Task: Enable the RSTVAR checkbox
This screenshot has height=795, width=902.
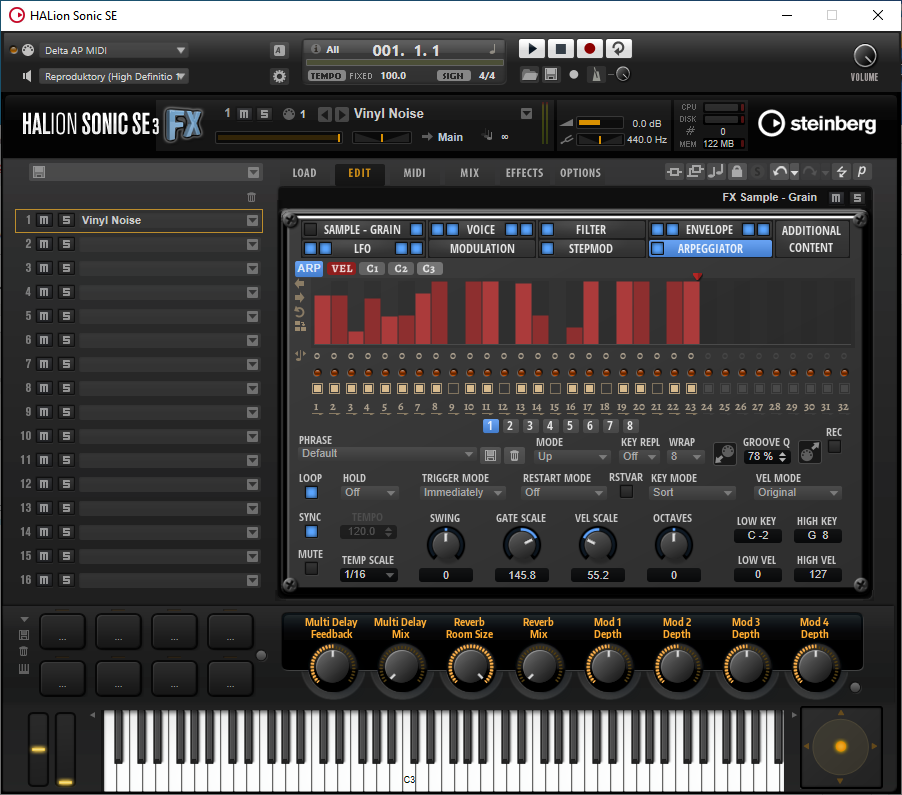Action: pyautogui.click(x=626, y=492)
